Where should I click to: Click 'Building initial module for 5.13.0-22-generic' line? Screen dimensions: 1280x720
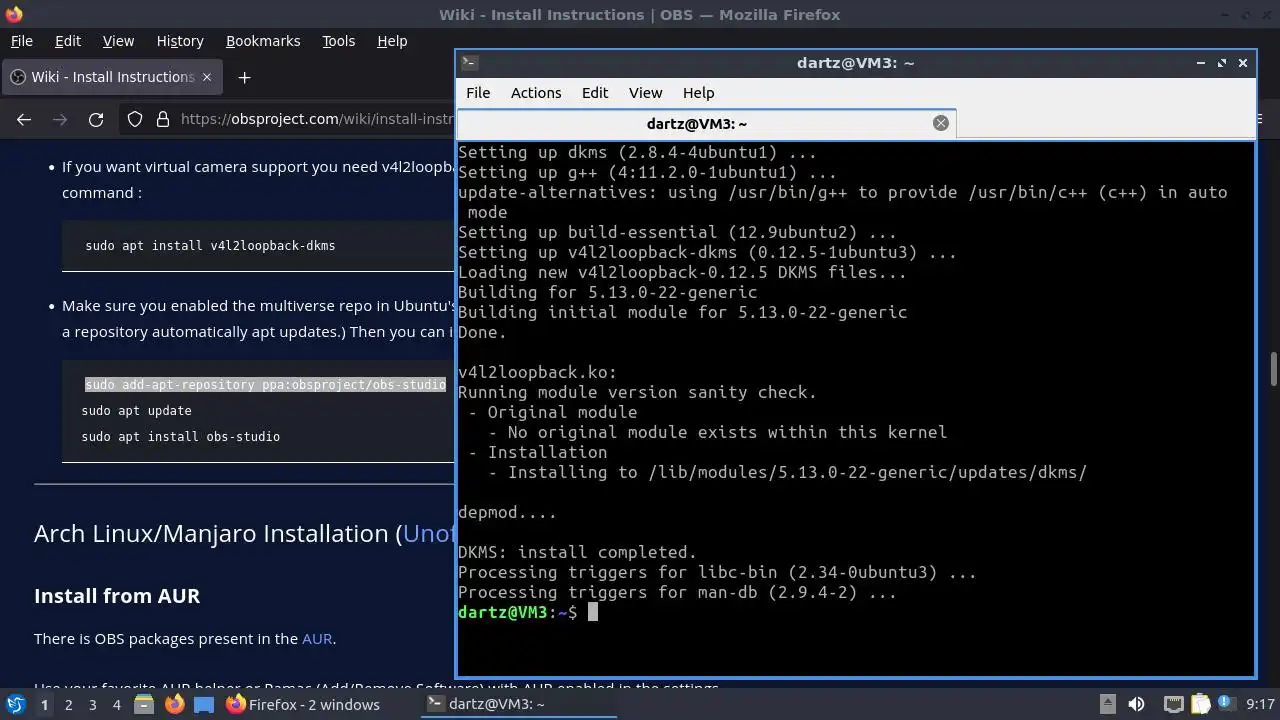682,312
